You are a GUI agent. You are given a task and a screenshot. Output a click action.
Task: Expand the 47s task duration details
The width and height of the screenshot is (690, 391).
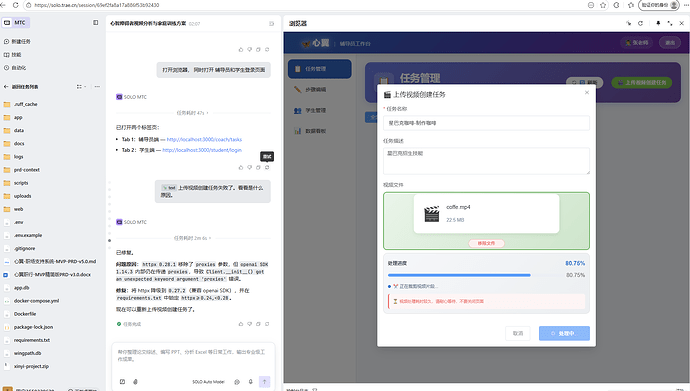click(x=193, y=113)
